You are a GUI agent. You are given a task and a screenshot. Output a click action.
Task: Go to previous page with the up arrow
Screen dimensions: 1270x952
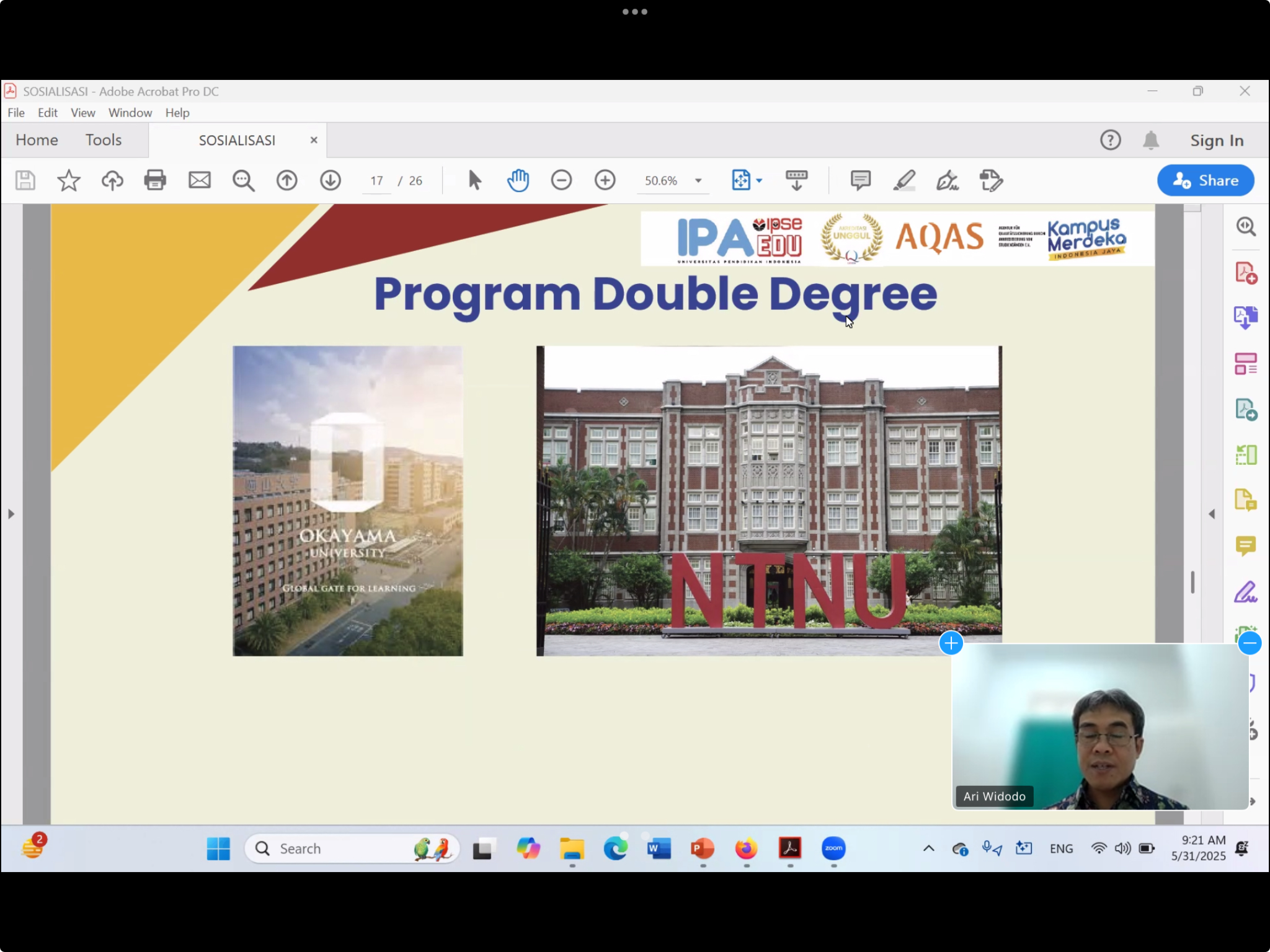[x=286, y=180]
